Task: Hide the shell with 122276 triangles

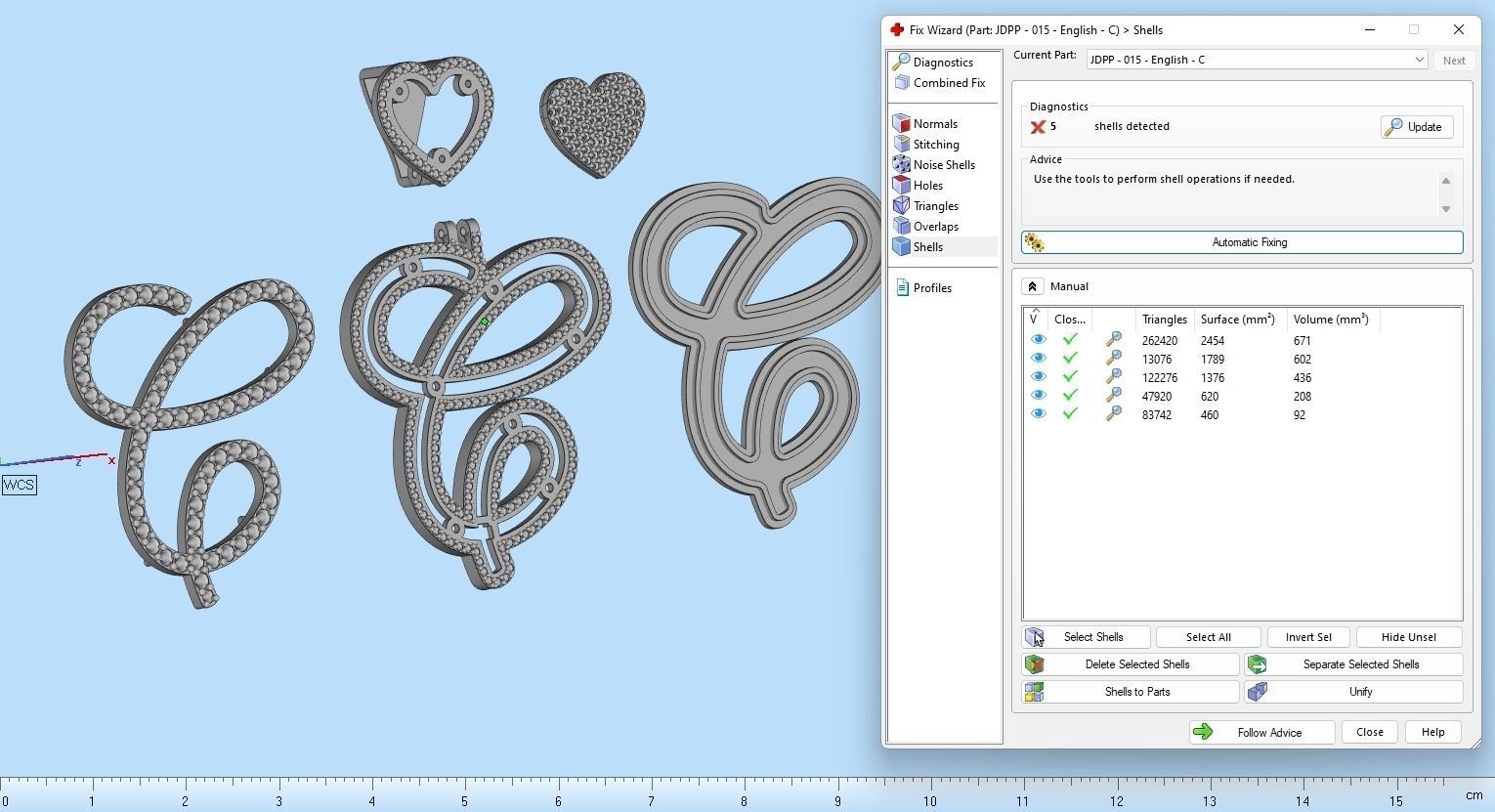Action: click(1038, 377)
